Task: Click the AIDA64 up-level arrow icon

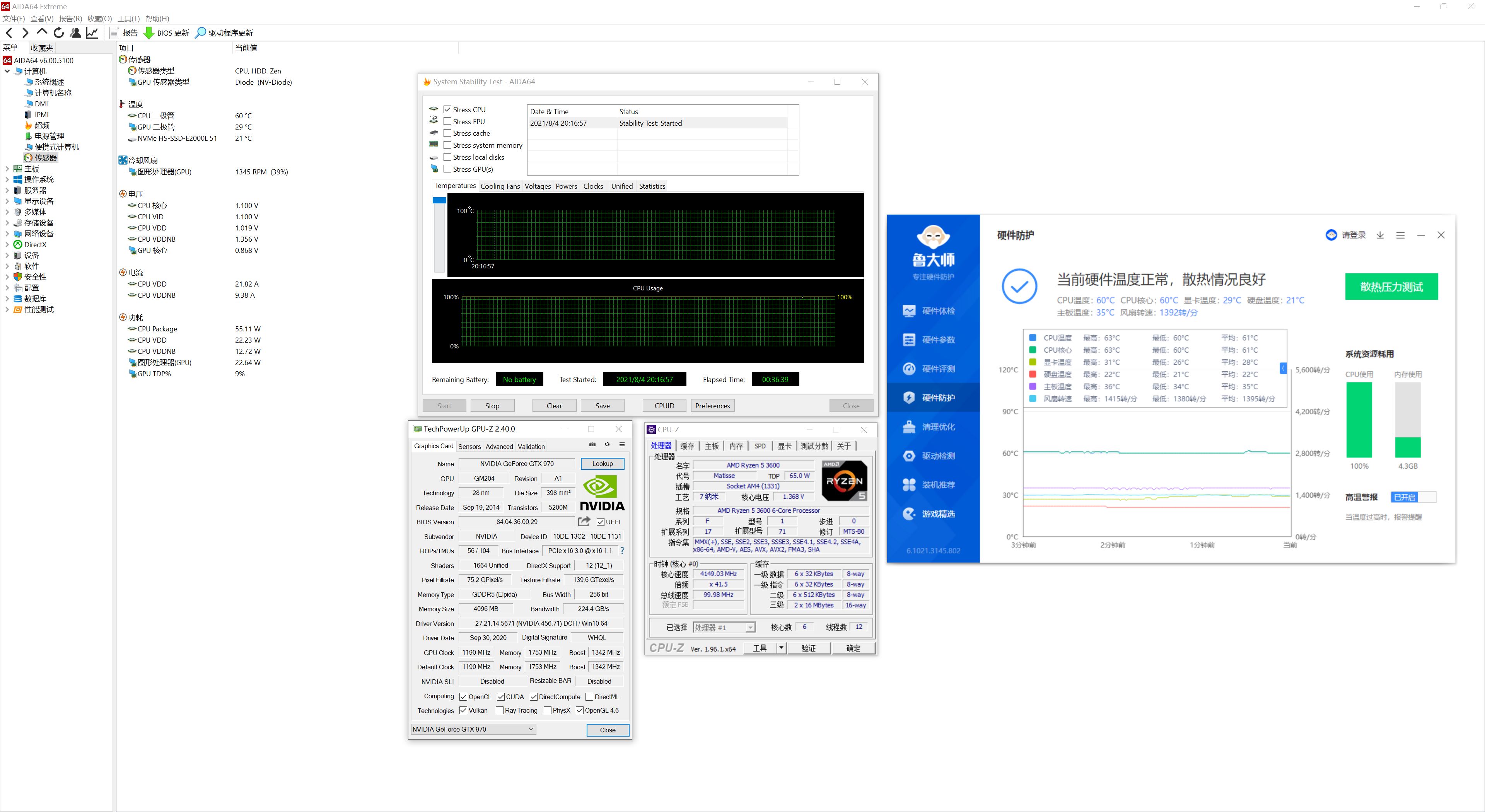Action: pyautogui.click(x=41, y=32)
